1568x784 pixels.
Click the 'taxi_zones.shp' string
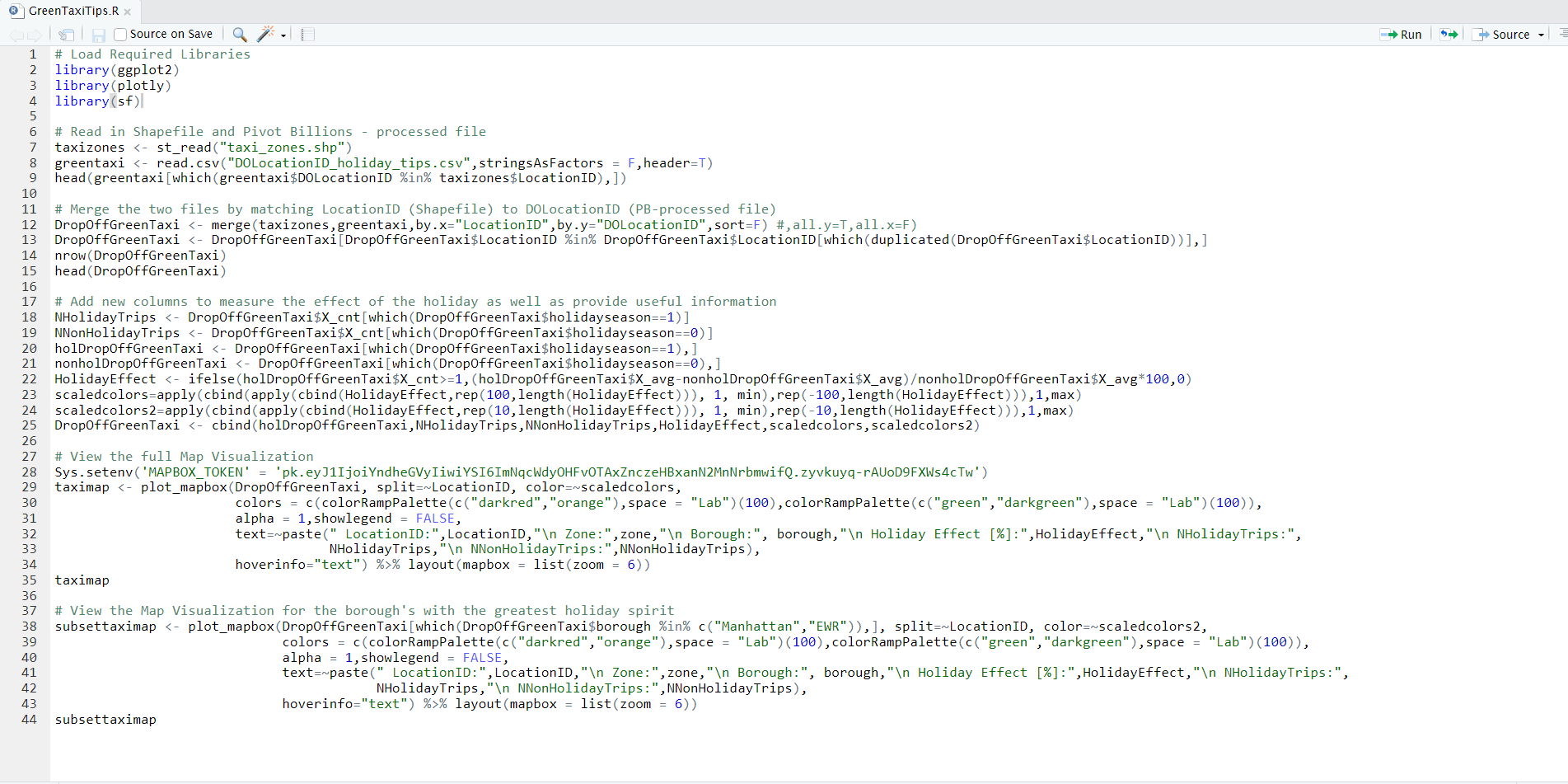coord(282,148)
